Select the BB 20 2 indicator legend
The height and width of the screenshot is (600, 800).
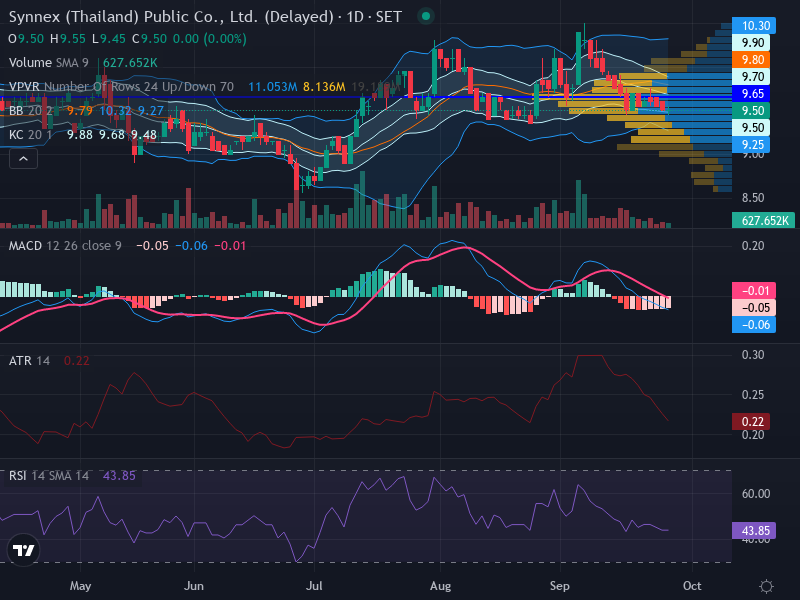click(x=31, y=111)
